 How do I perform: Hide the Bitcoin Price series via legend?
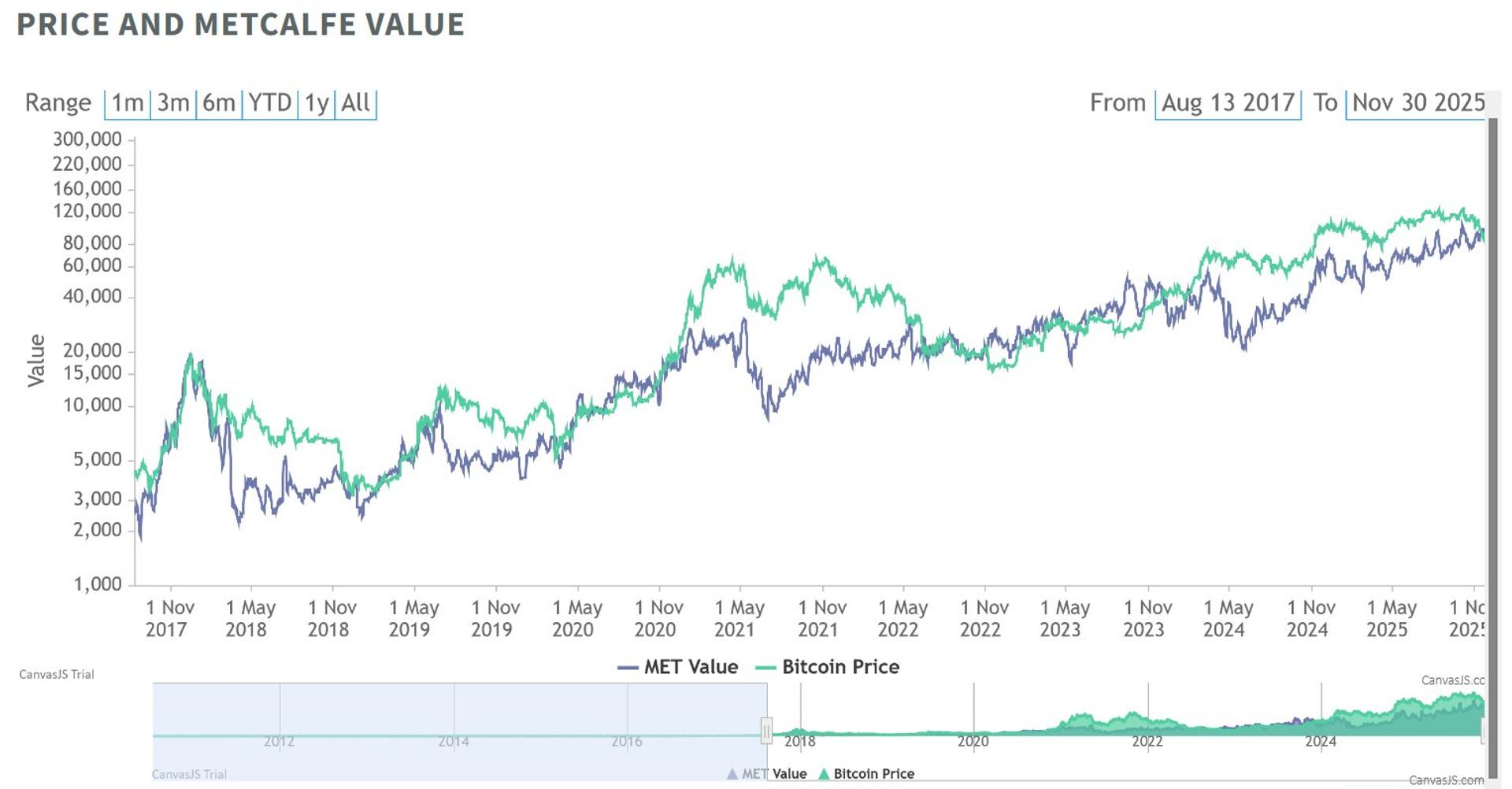[x=840, y=667]
